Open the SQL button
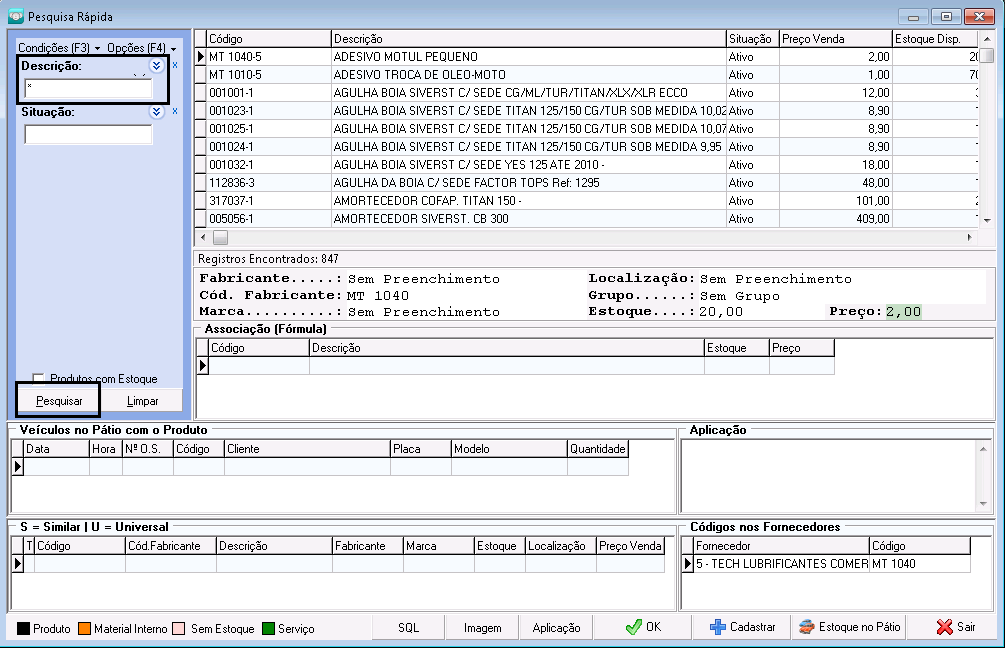Viewport: 1005px width, 648px height. (x=408, y=627)
